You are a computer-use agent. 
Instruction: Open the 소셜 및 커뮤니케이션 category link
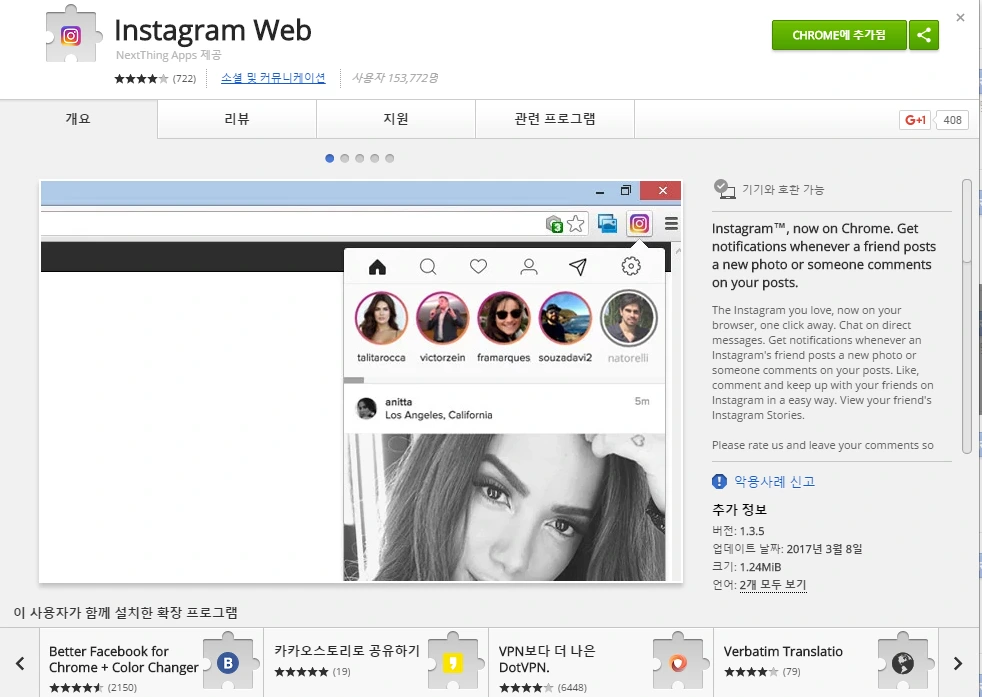[273, 78]
